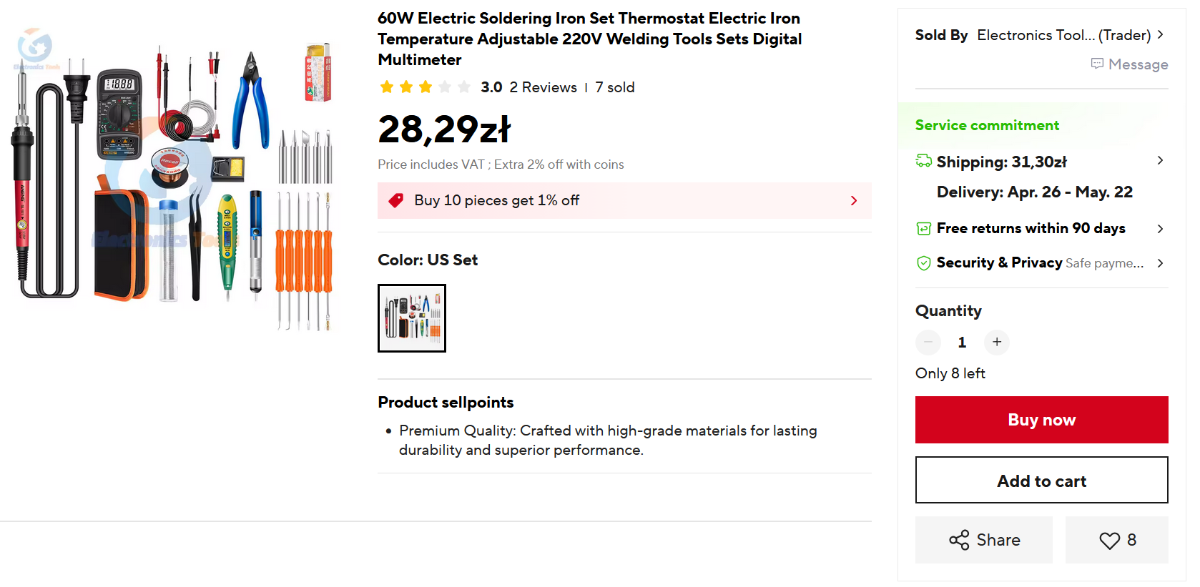Screen dimensions: 1200x587
Task: Decrease quantity with the minus button
Action: coord(928,342)
